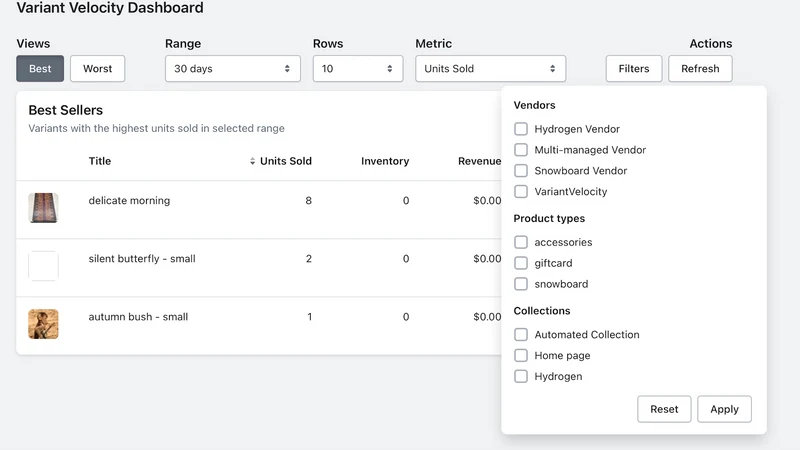This screenshot has height=450, width=800.
Task: Switch to the Best view
Action: 40,68
